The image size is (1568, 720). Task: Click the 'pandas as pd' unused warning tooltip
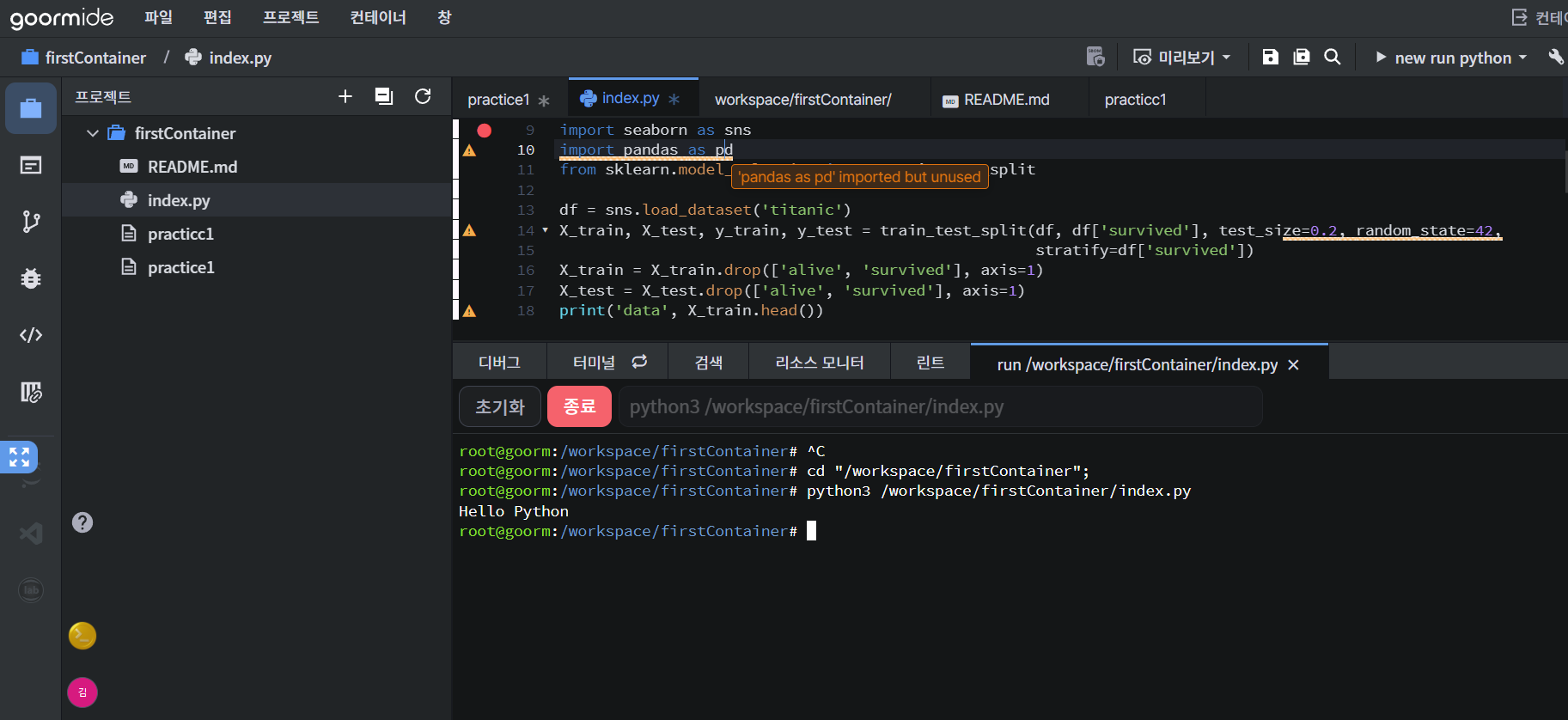[859, 177]
